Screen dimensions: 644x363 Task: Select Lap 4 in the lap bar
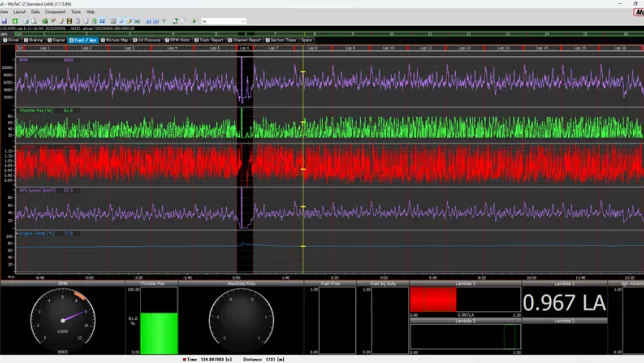(172, 48)
